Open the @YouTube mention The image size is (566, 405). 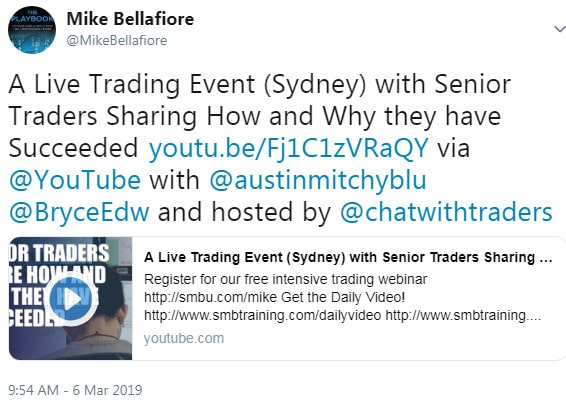pos(75,180)
